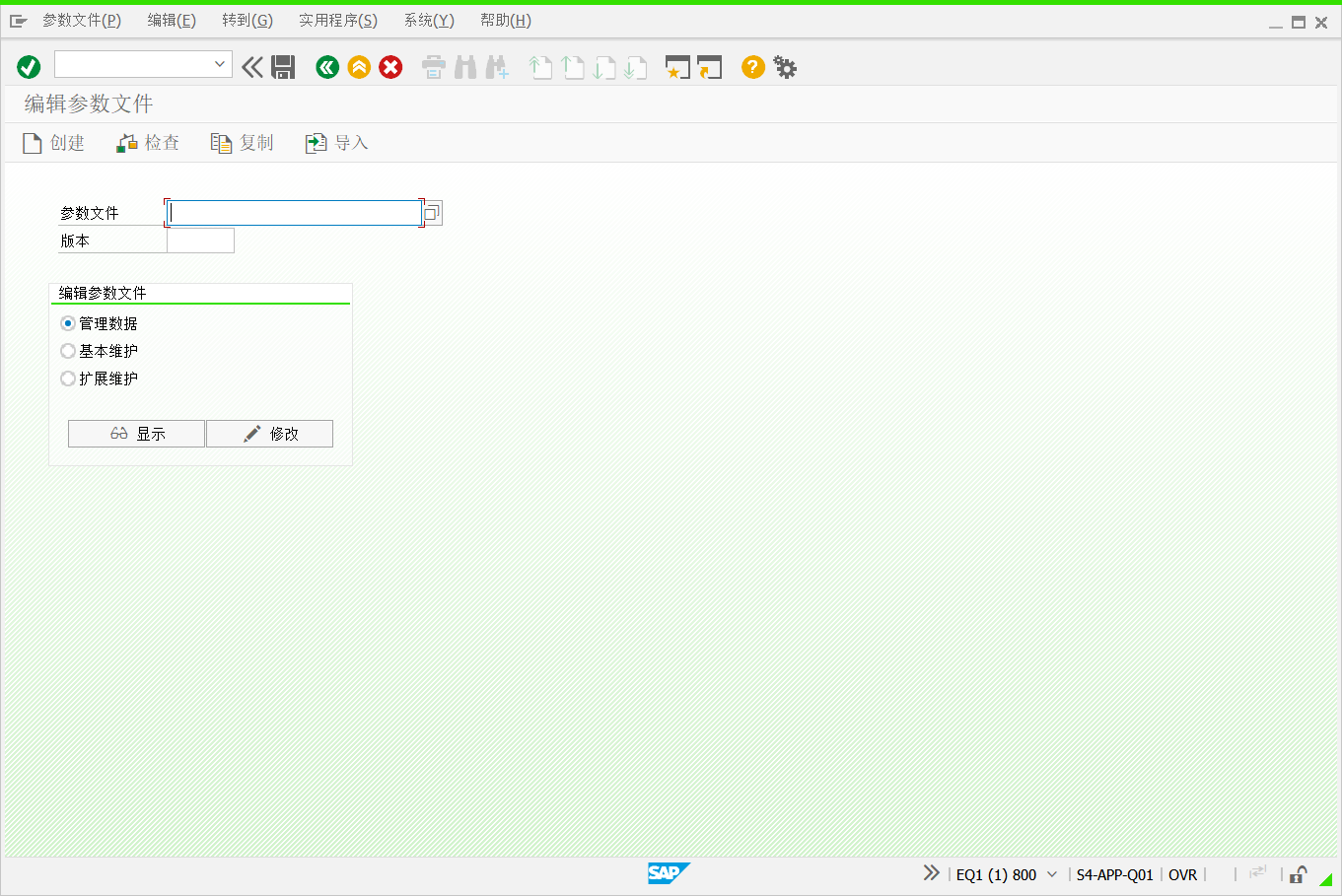Close the SAP window
The height and width of the screenshot is (896, 1342).
coord(1321,23)
